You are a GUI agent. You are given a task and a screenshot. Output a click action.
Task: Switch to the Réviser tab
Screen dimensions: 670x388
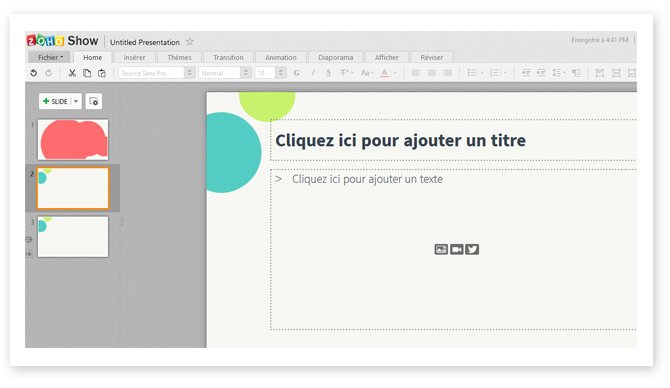point(432,57)
